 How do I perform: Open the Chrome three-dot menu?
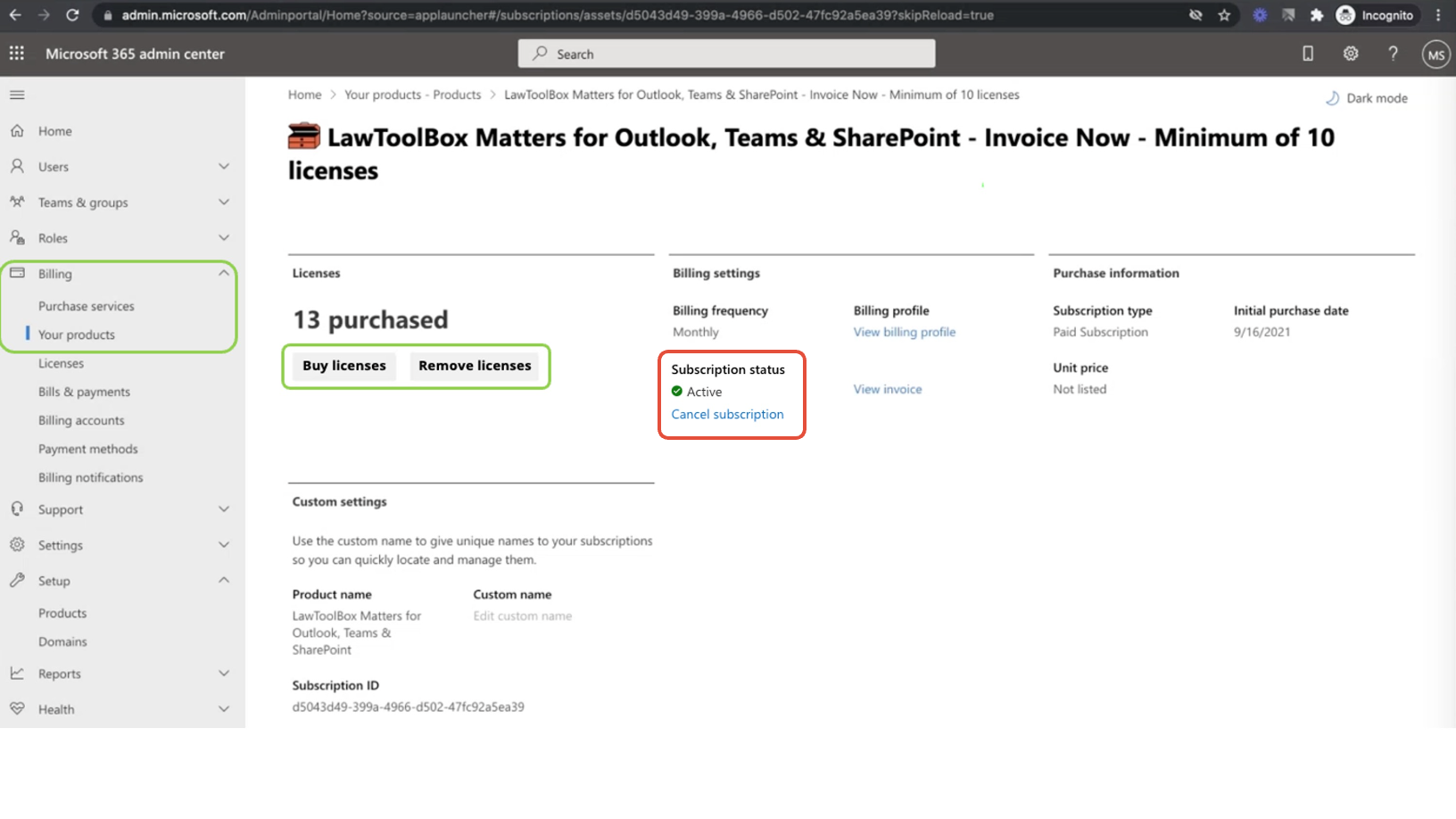pyautogui.click(x=1438, y=15)
